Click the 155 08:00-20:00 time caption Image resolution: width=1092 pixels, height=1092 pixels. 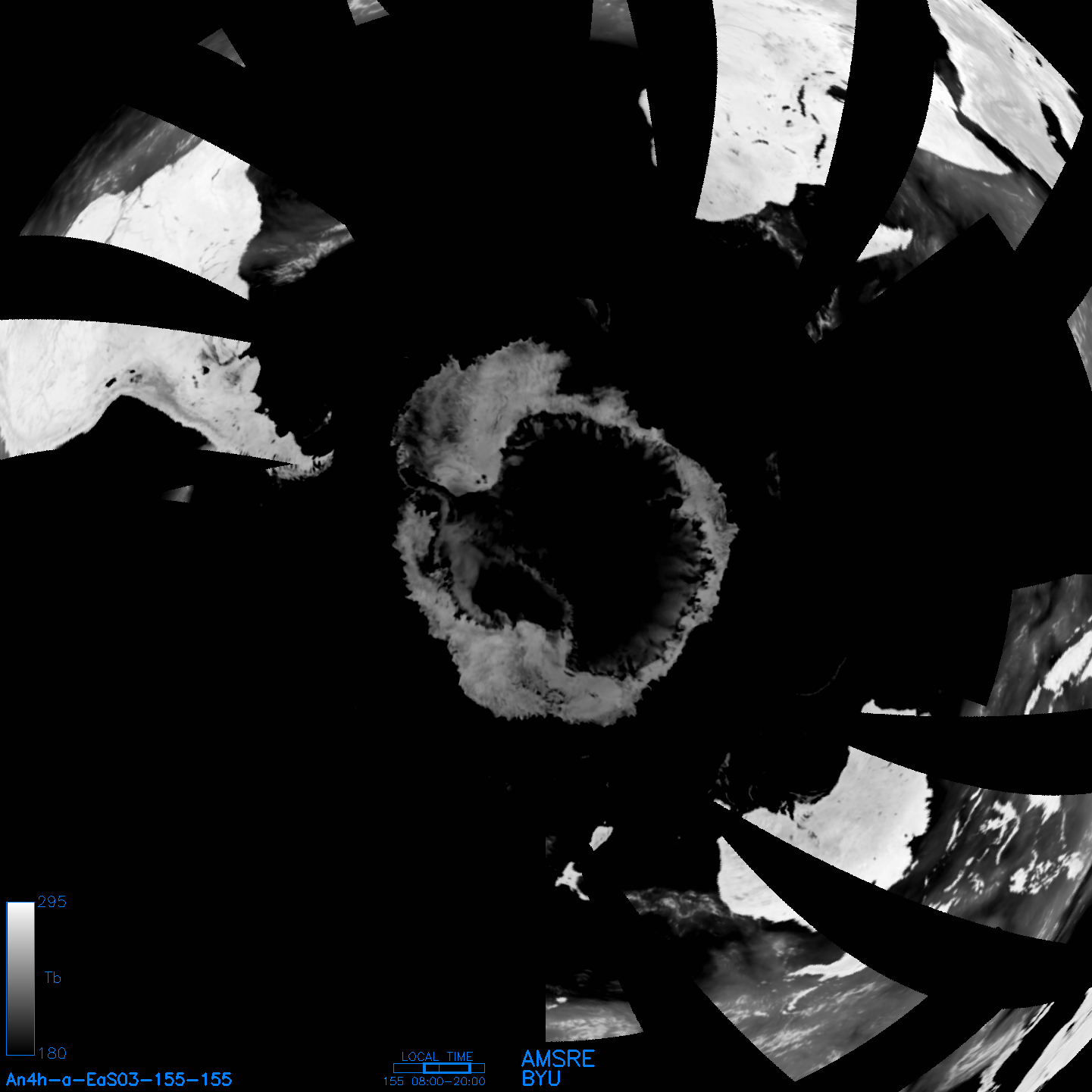pos(434,1081)
